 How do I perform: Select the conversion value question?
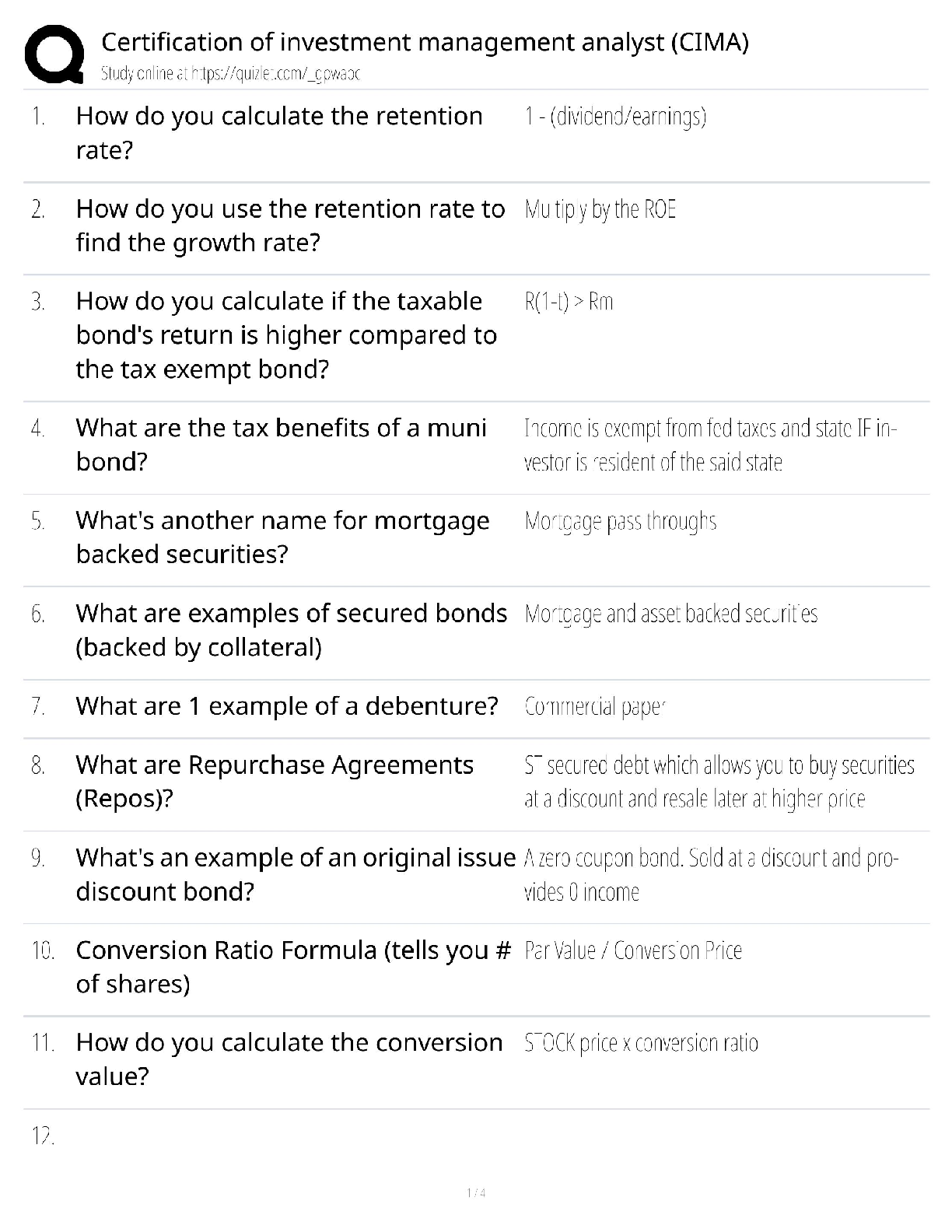(x=289, y=1059)
